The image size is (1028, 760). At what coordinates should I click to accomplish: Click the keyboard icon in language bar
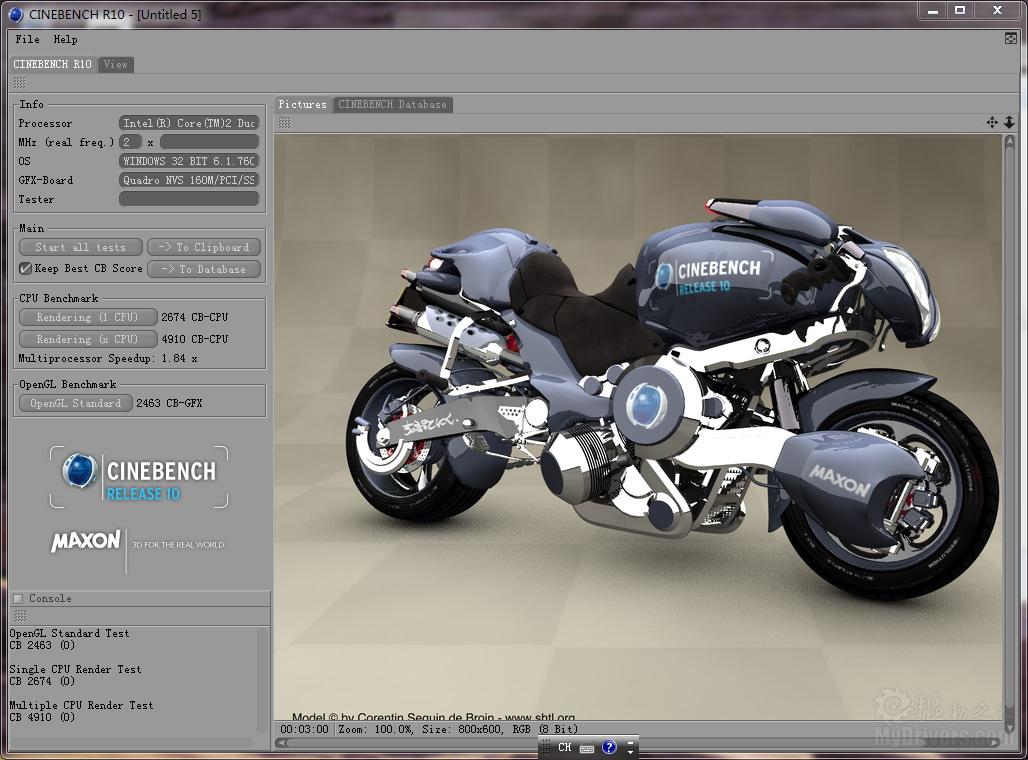tap(587, 748)
